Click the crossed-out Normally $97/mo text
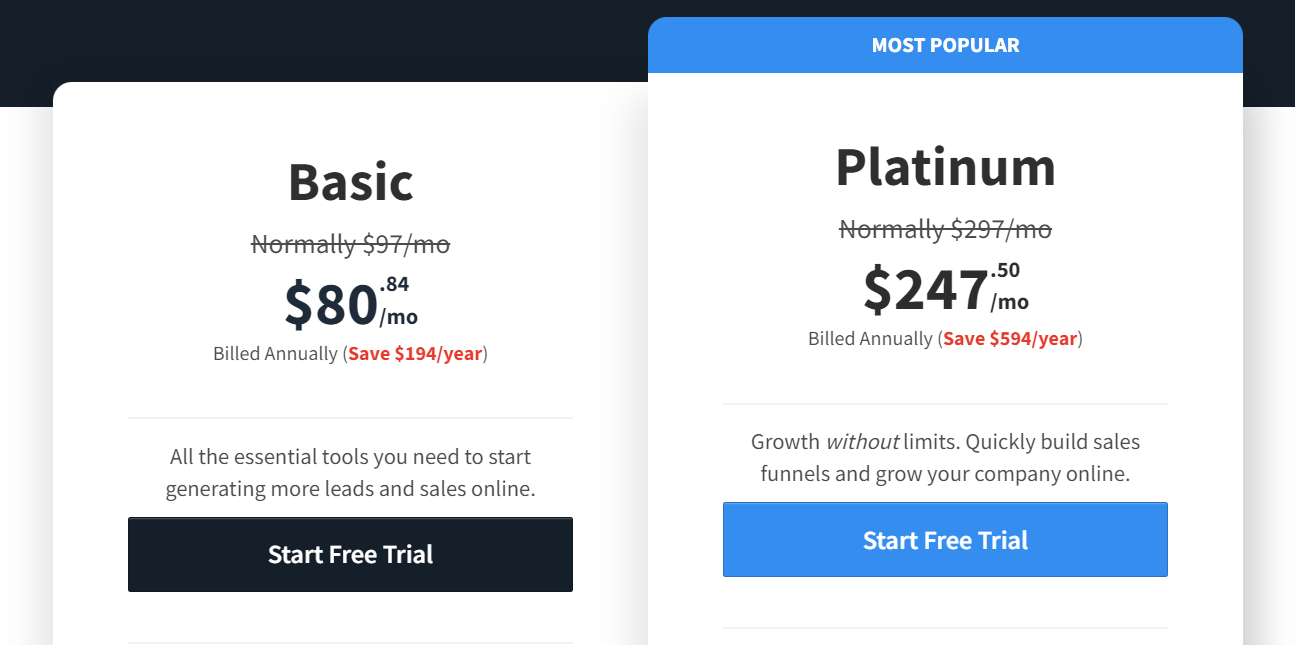This screenshot has height=645, width=1295. point(350,244)
